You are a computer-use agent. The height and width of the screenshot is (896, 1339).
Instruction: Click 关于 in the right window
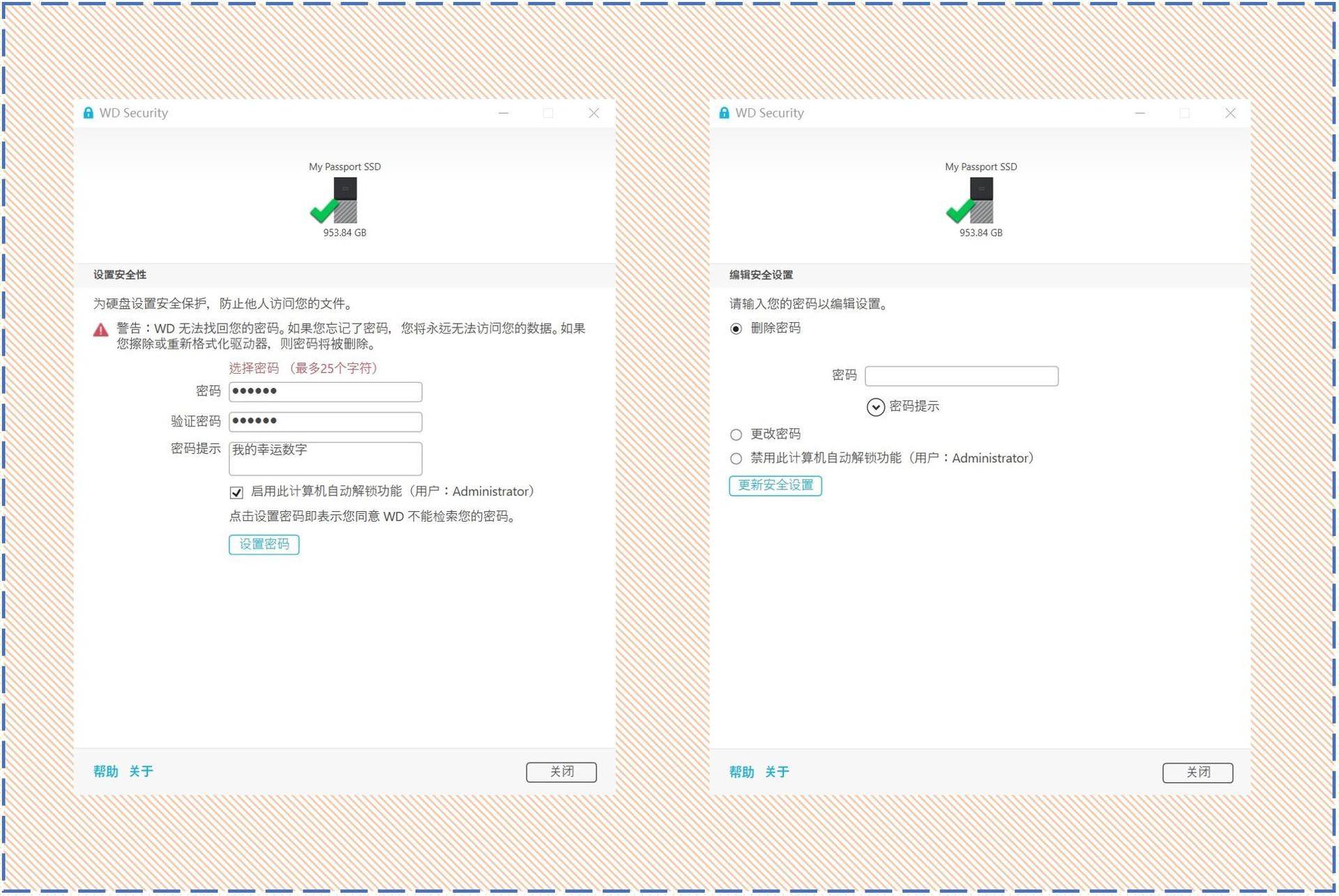point(777,772)
